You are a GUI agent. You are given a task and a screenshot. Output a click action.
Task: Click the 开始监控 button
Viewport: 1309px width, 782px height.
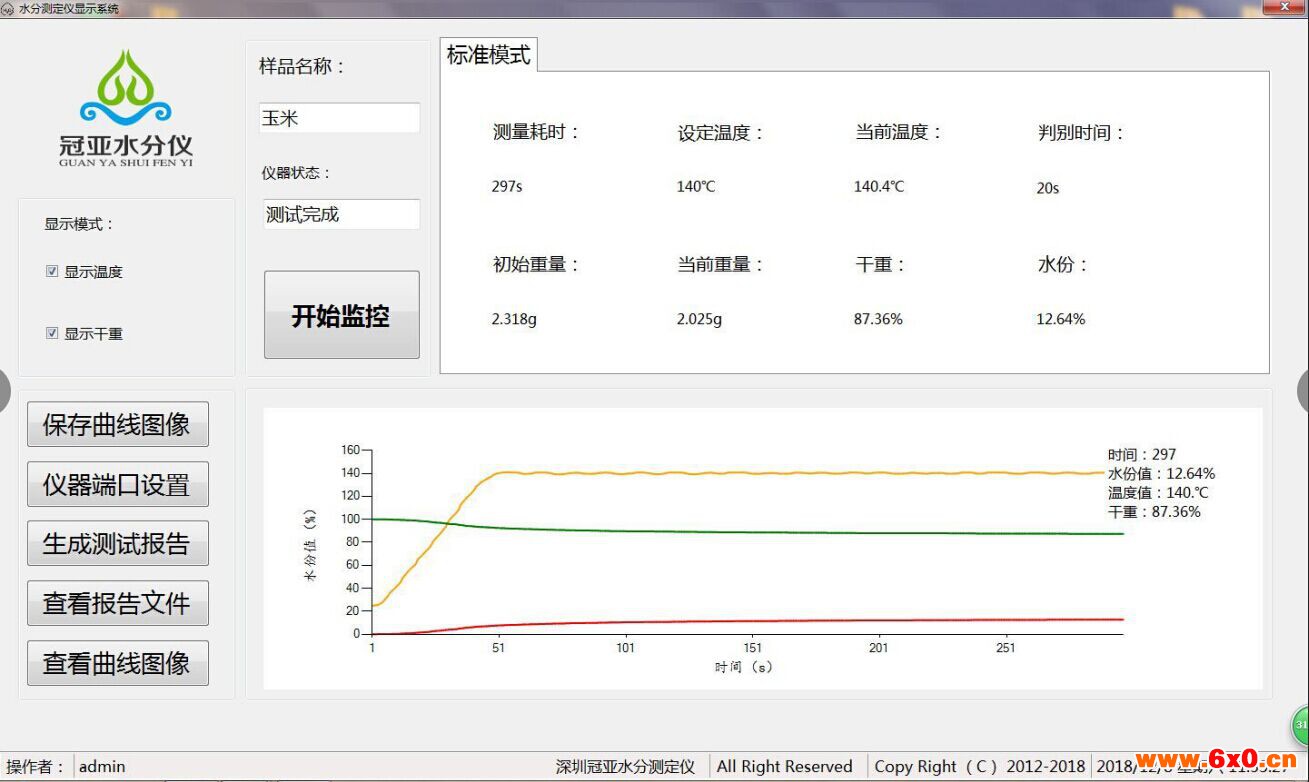(x=341, y=315)
